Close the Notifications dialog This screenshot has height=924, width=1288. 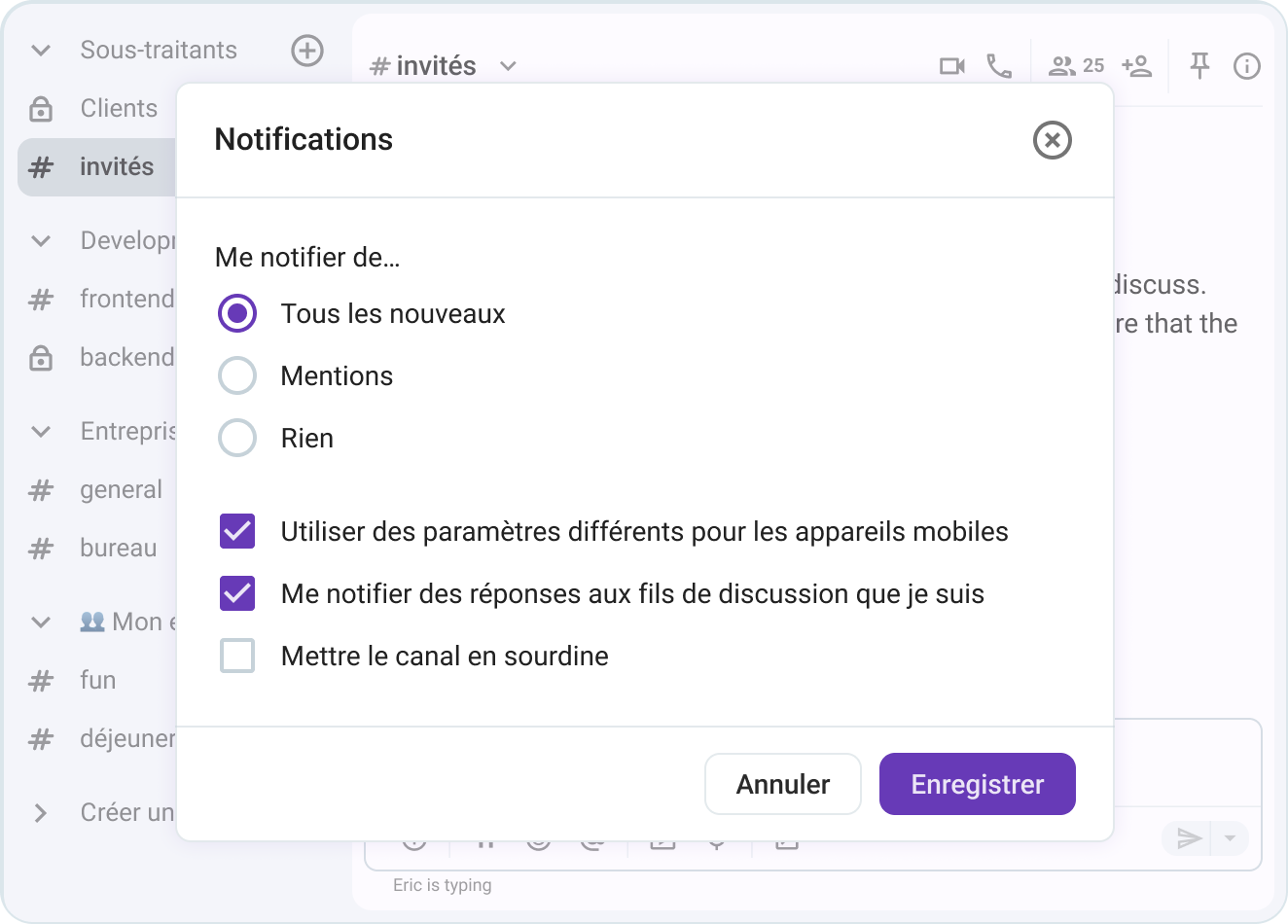pos(1052,140)
